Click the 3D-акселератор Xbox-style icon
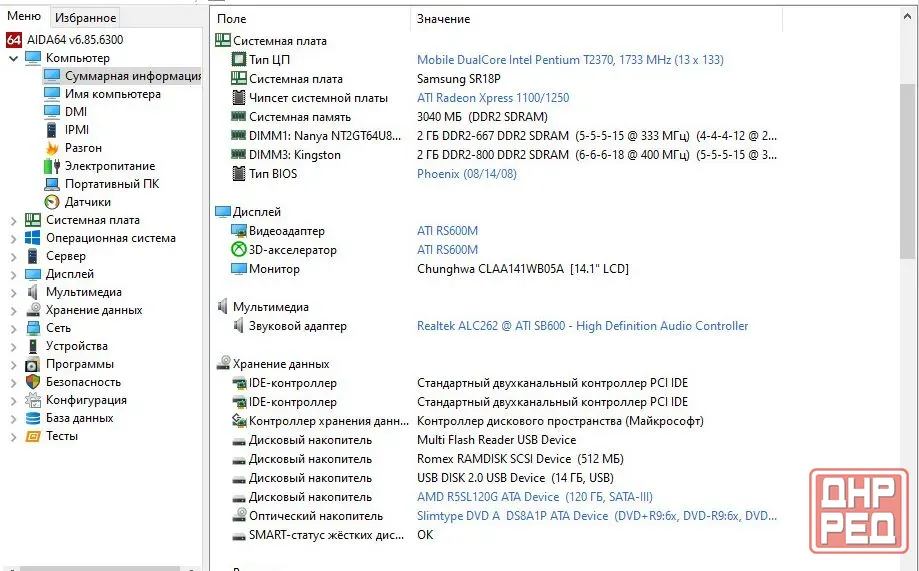This screenshot has height=571, width=919. click(239, 250)
